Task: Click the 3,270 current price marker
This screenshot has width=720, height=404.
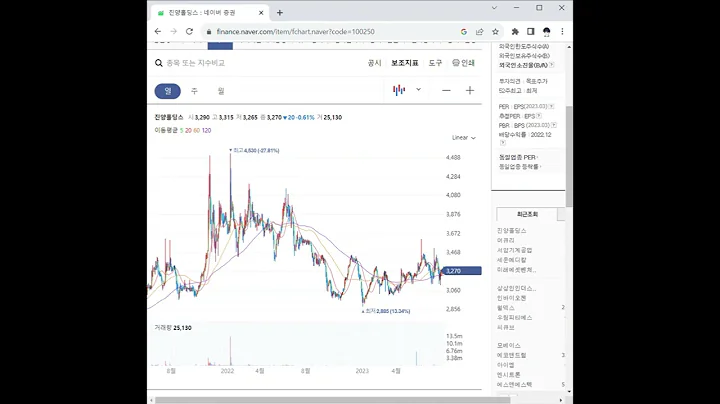Action: [462, 271]
